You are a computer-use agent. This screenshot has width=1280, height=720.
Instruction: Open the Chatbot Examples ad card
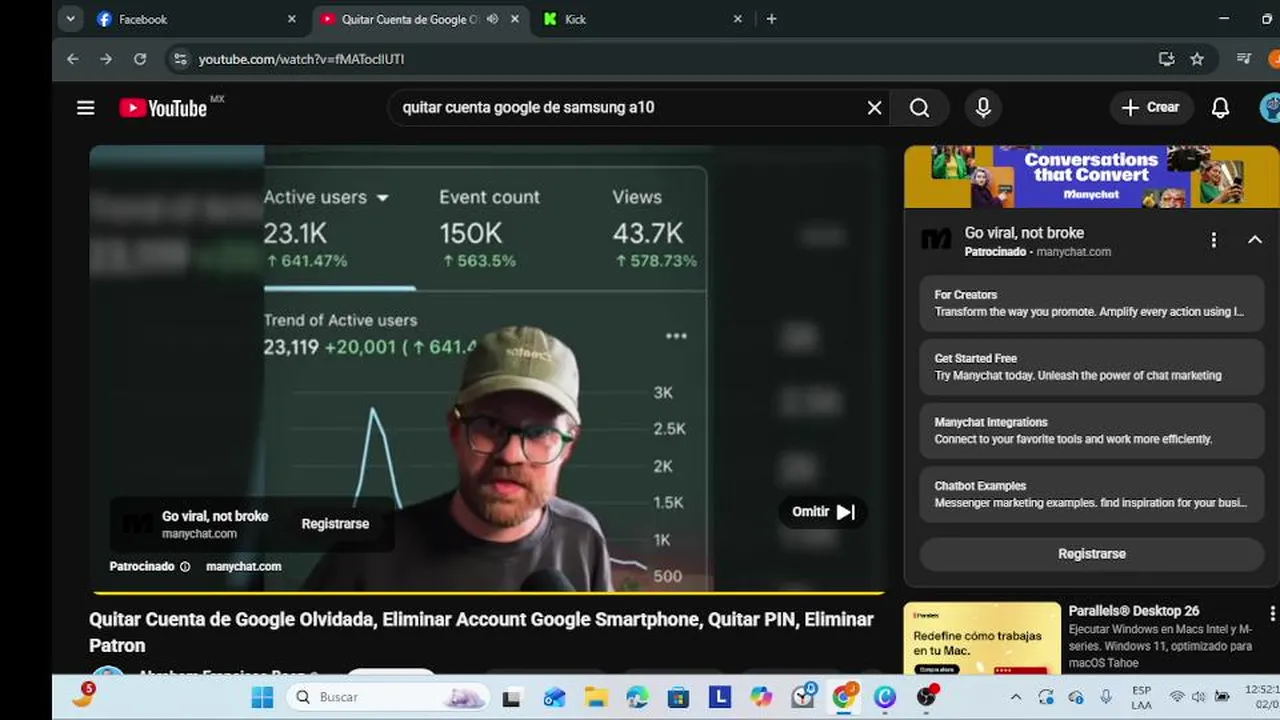[1092, 494]
